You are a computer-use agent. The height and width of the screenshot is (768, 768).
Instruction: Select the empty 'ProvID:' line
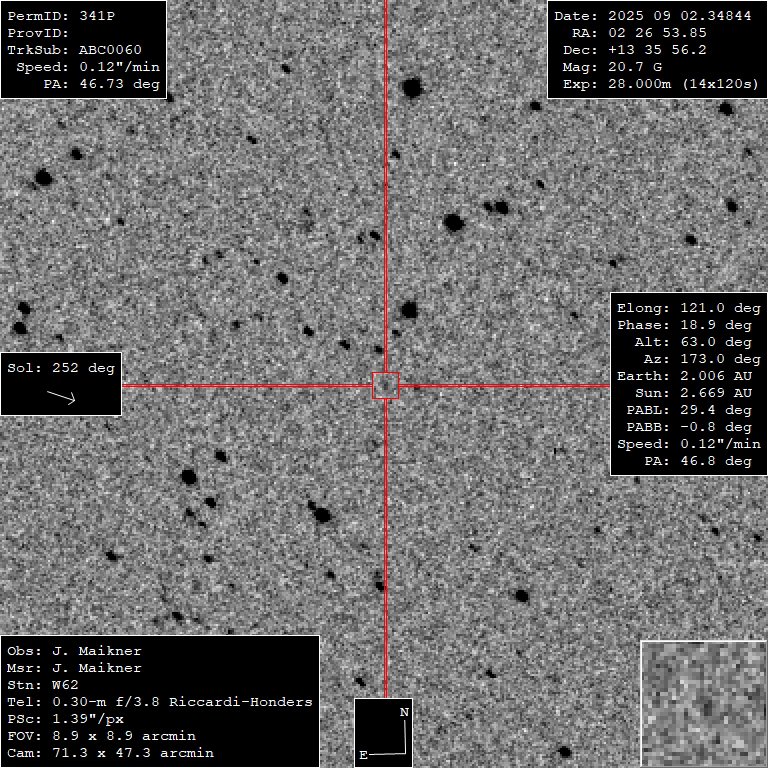[38, 33]
